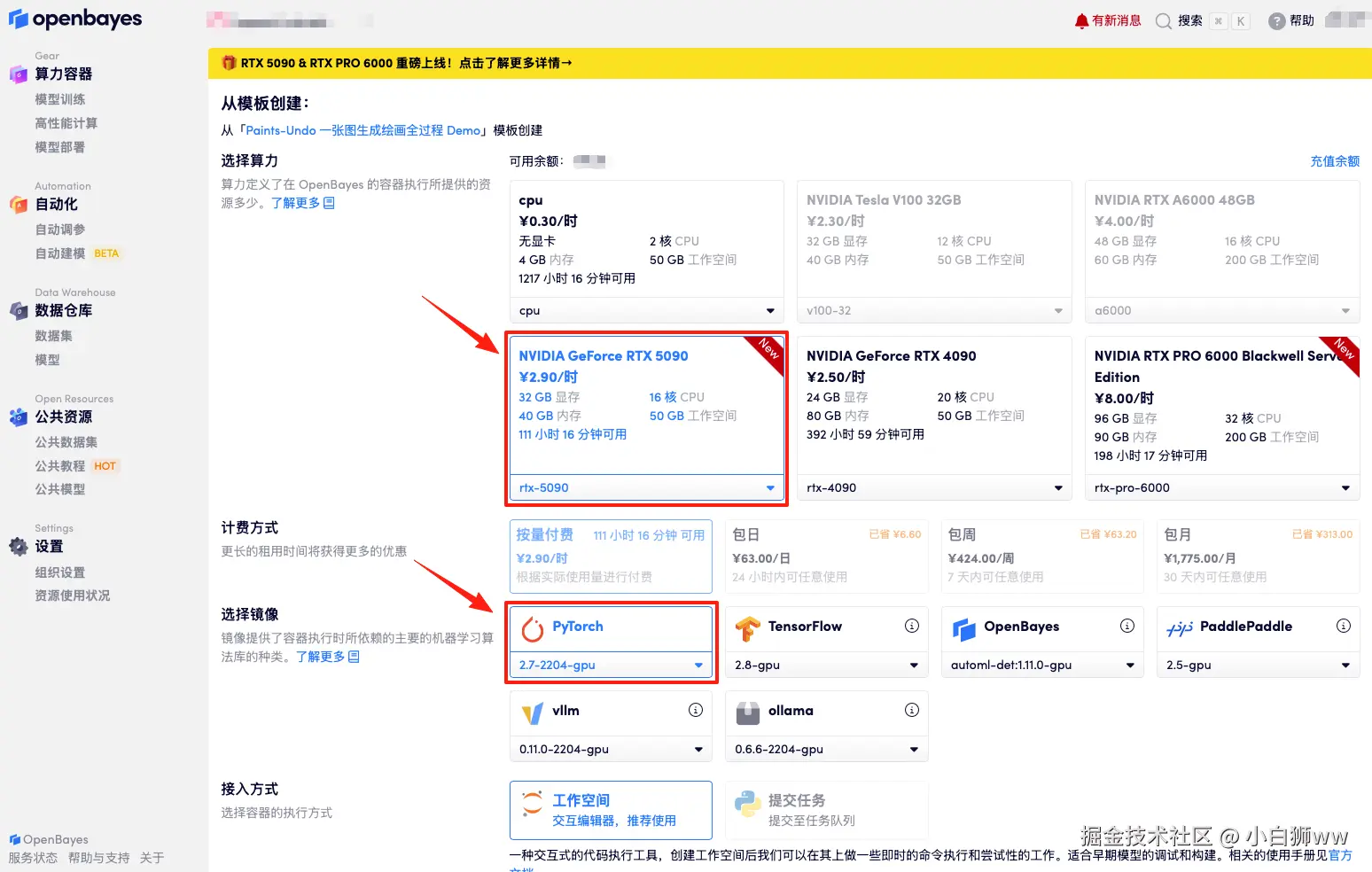This screenshot has width=1372, height=872.
Task: Open the rtx-5090 resource dropdown
Action: point(647,488)
